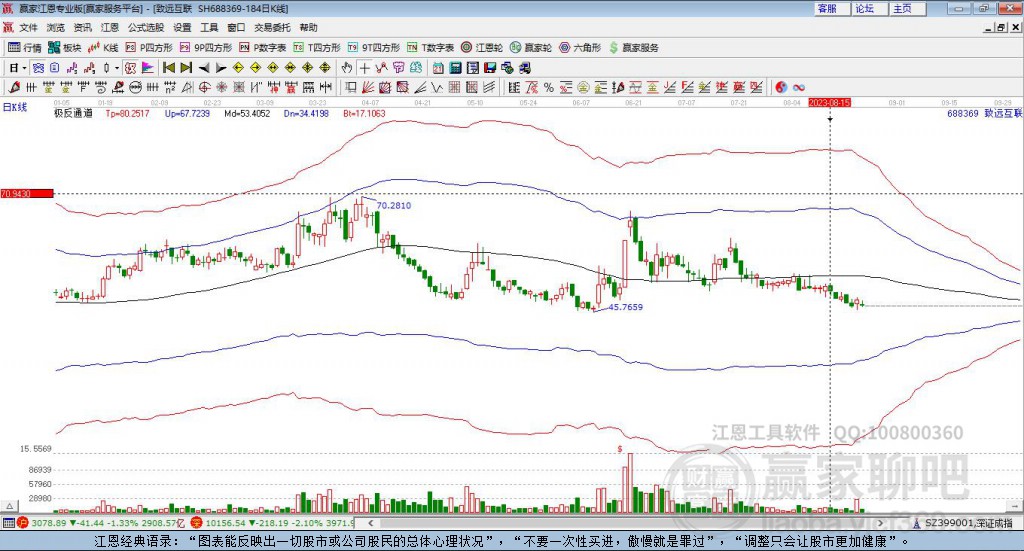The height and width of the screenshot is (551, 1024).
Task: Click the 极反通道 indicator name
Action: click(x=73, y=114)
